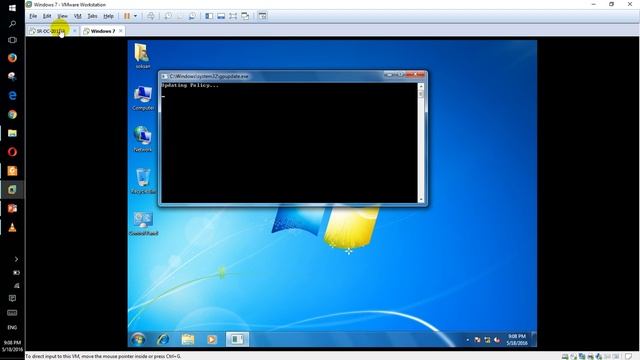The image size is (640, 360).
Task: Click scroll down arrow in gpupdate console
Action: pos(421,200)
